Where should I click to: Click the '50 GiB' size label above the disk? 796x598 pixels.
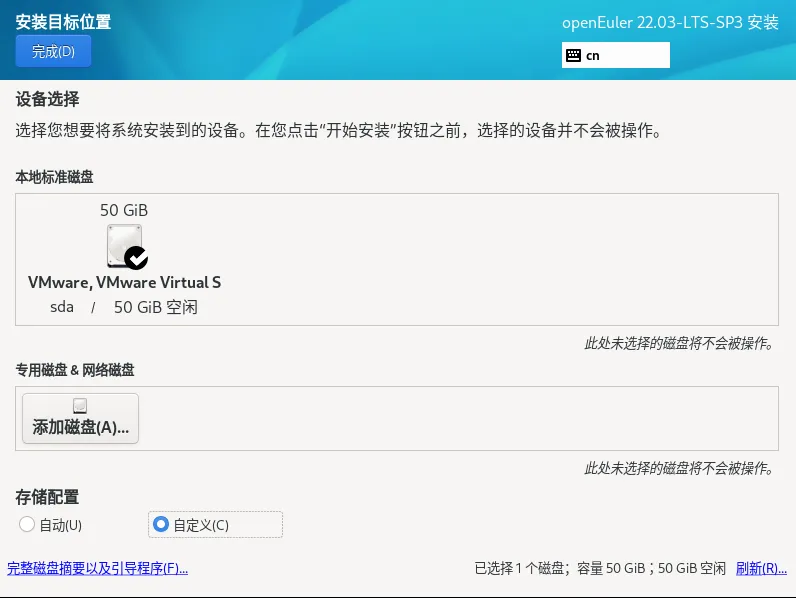124,210
